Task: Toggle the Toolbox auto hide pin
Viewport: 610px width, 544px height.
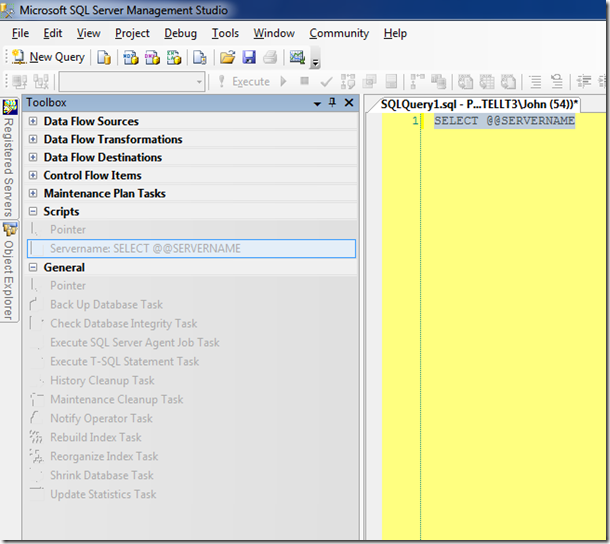Action: (332, 103)
